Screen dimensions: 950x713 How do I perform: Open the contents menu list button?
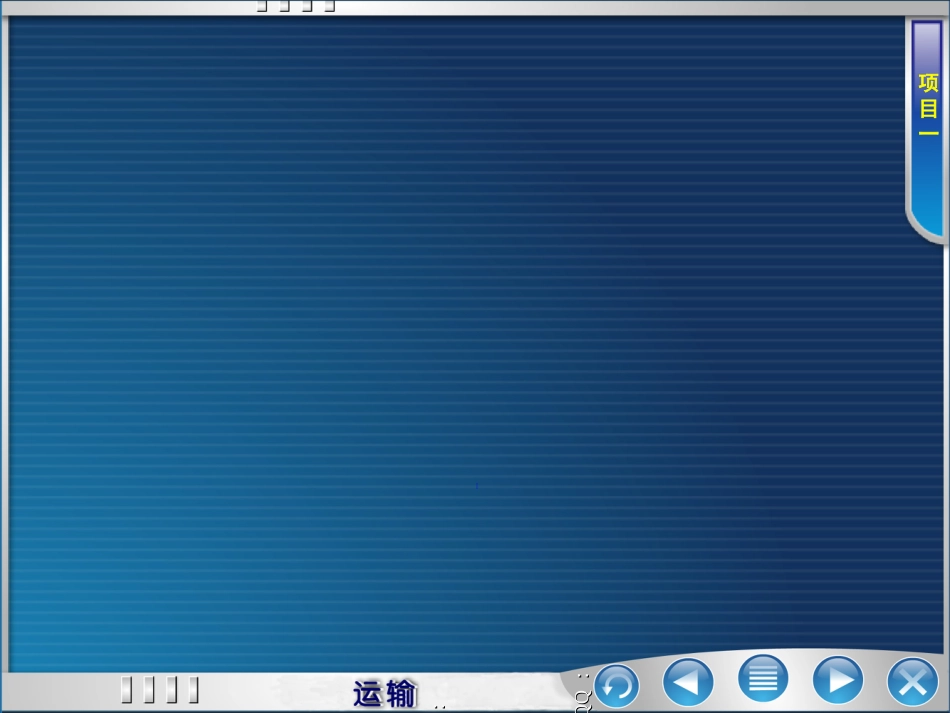[x=763, y=678]
